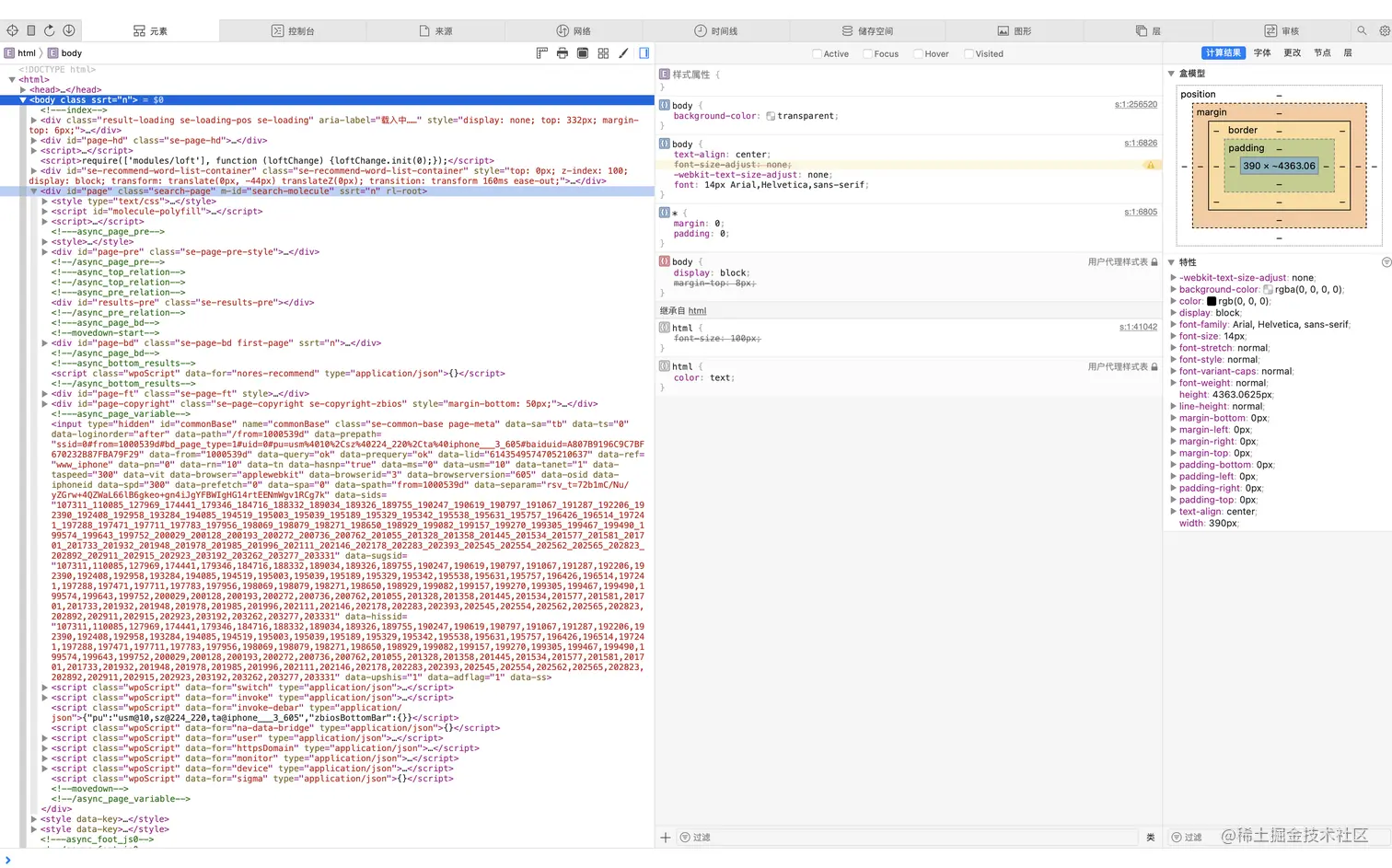Click the rule icon beside html font-size
This screenshot has width=1392, height=868.
click(x=664, y=328)
